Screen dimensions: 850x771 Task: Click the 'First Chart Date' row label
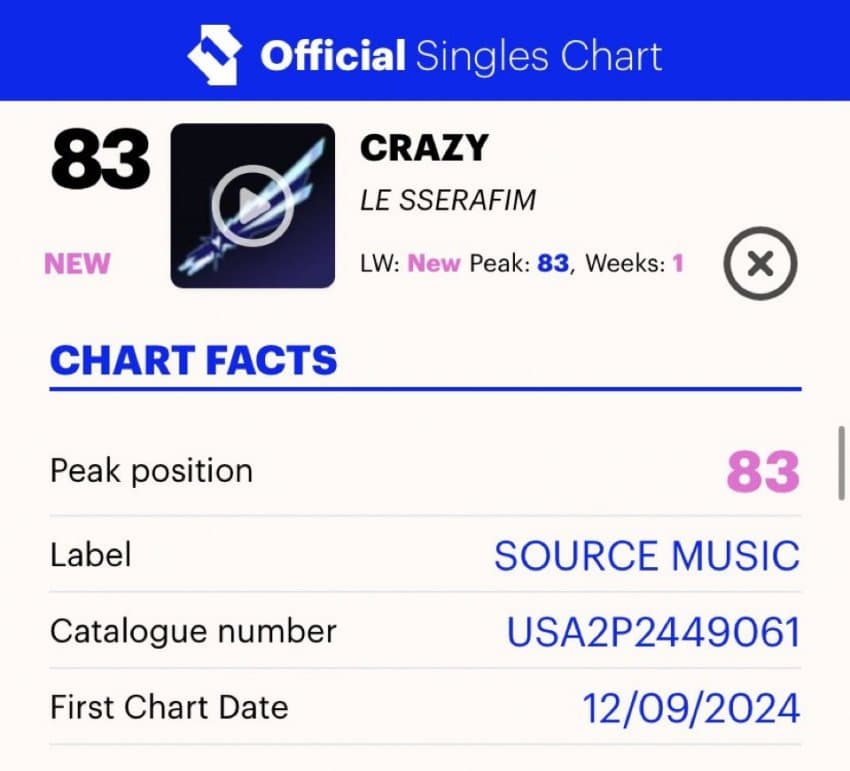[169, 708]
